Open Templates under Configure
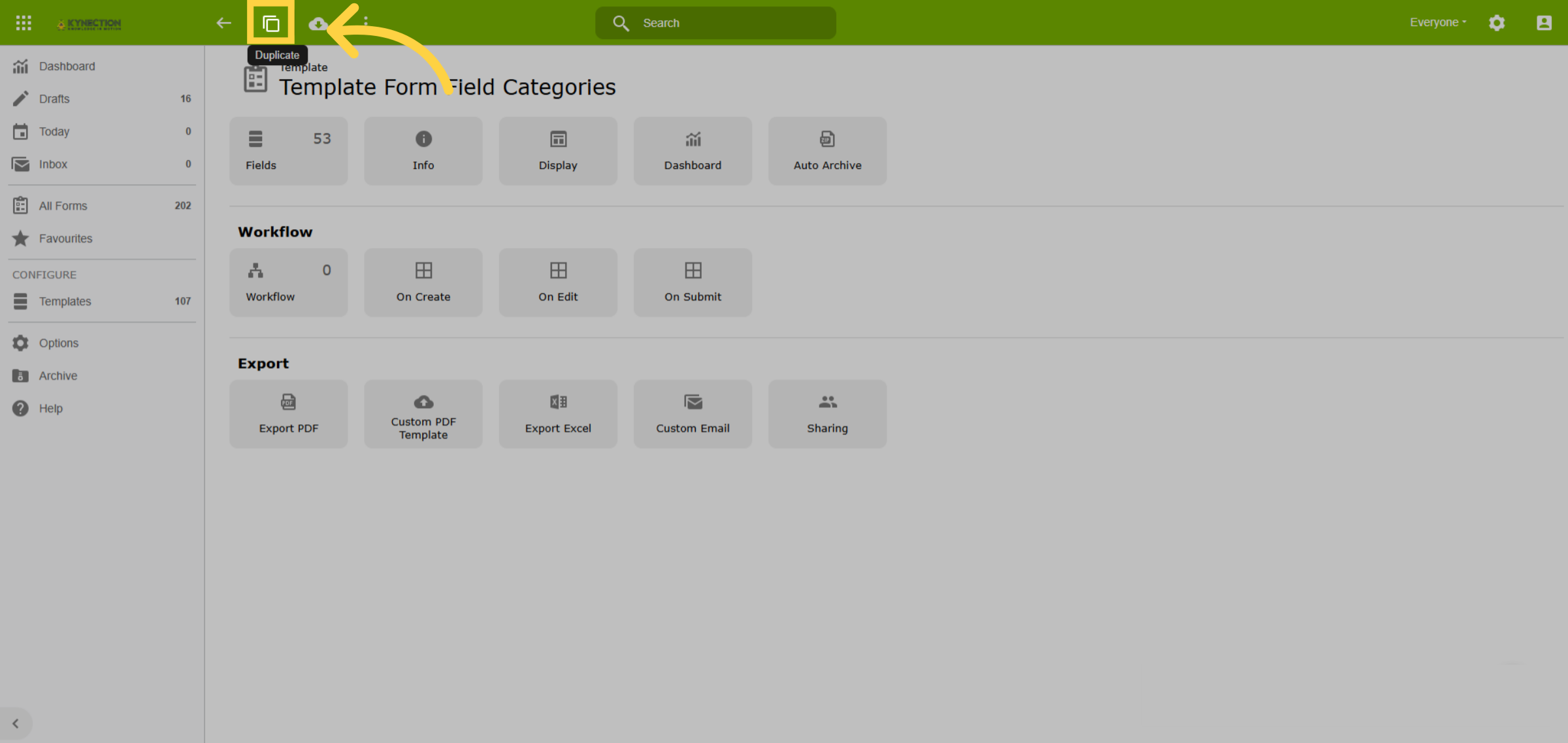This screenshot has width=1568, height=743. (x=102, y=301)
